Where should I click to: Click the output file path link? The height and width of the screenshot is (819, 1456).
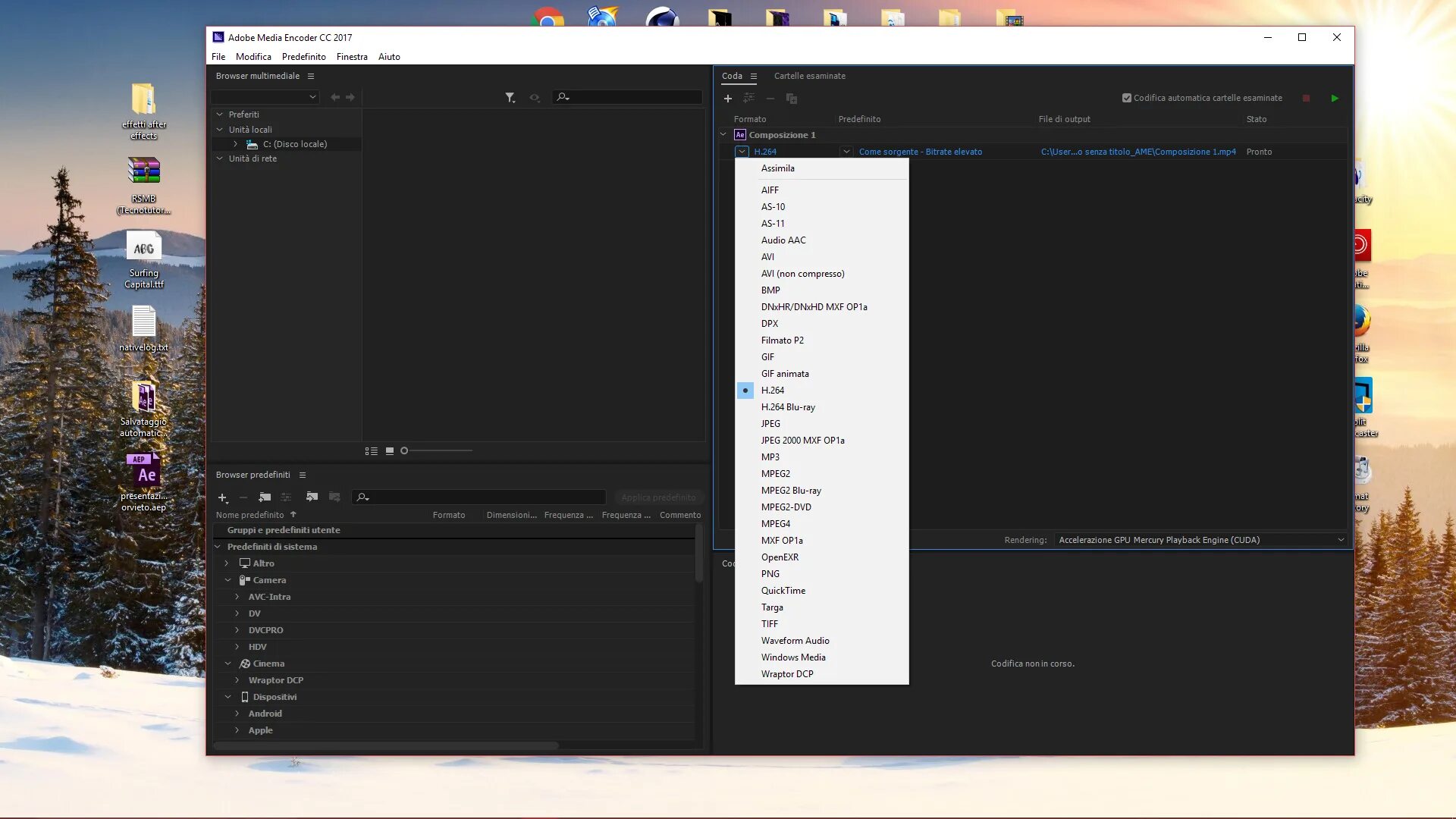(1138, 152)
